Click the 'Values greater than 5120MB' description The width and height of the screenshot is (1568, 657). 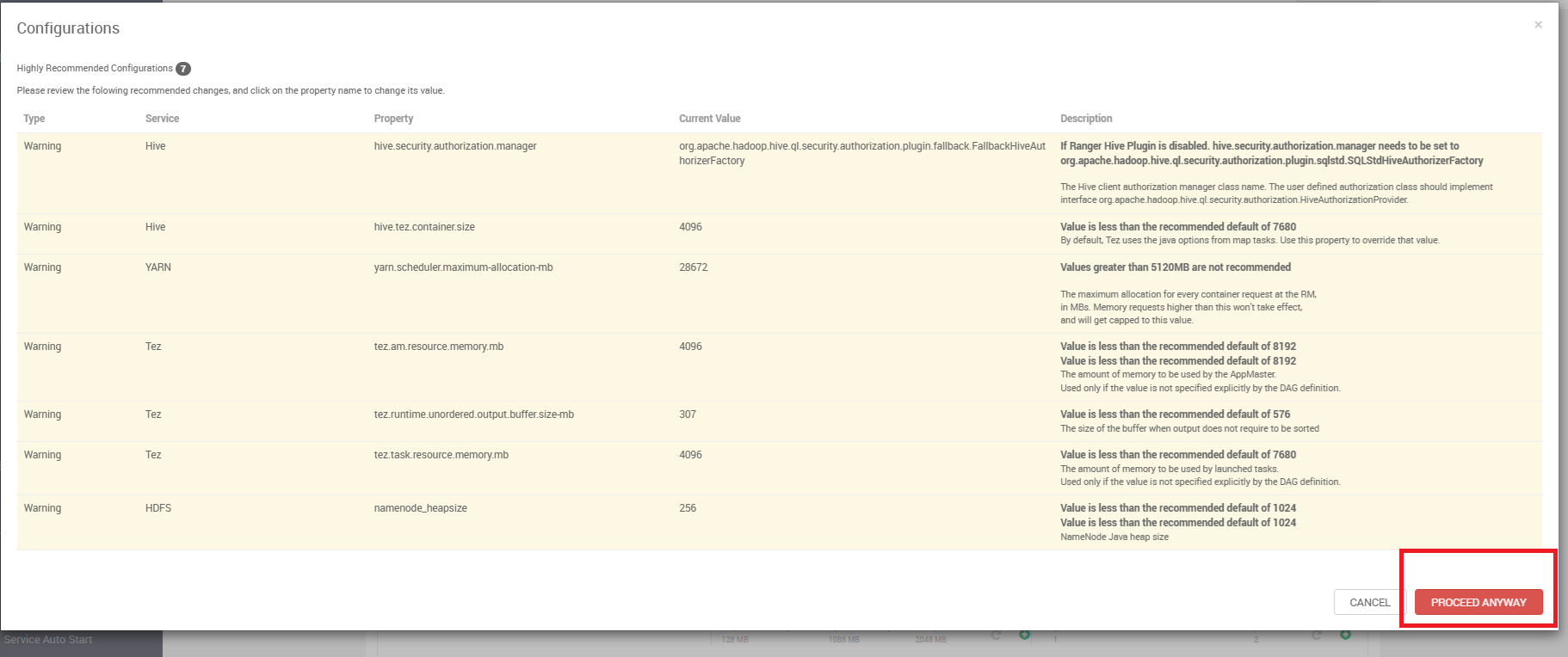pos(1176,267)
